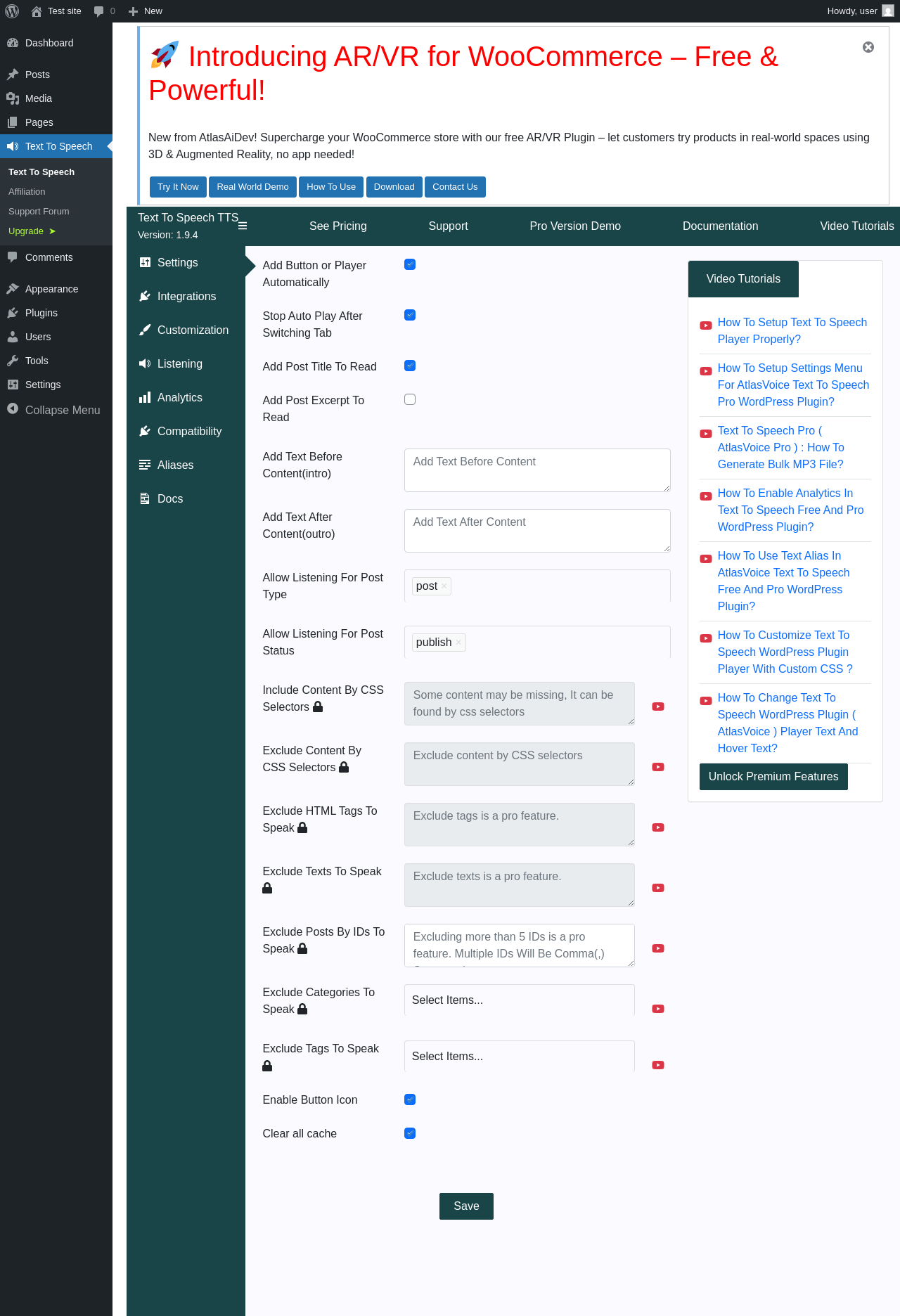Image resolution: width=900 pixels, height=1316 pixels.
Task: Click the Unlock Premium Features button
Action: 773,777
